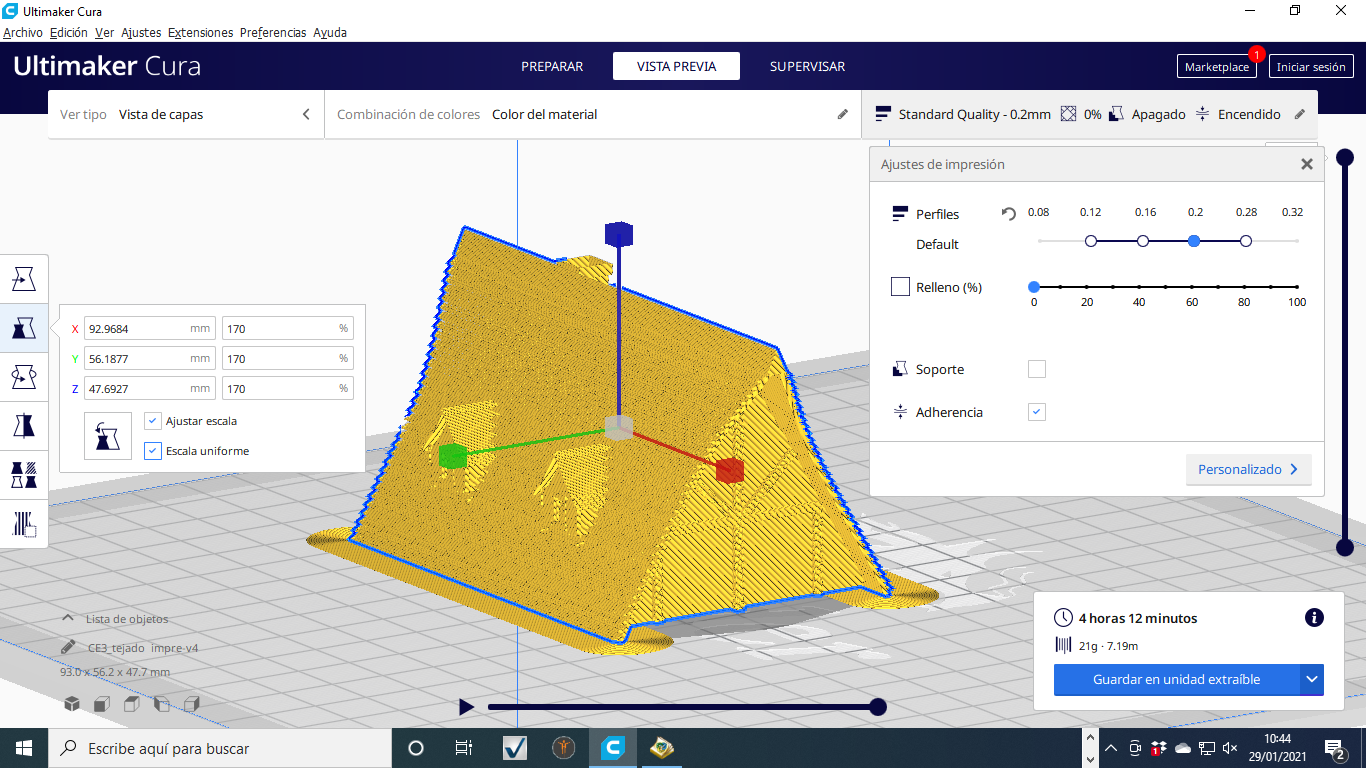Select the 0.12 profile radio point

1091,241
